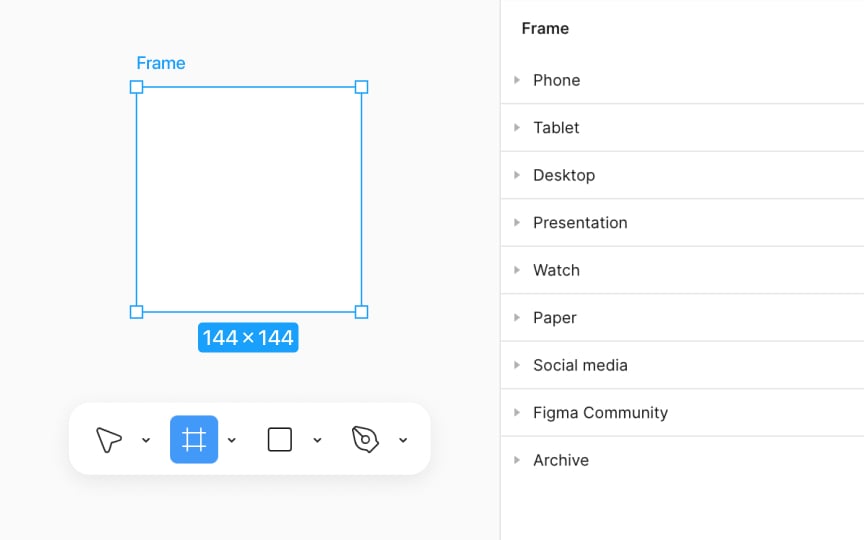Open Pen tool options chevron
Image resolution: width=864 pixels, height=540 pixels.
pyautogui.click(x=403, y=440)
